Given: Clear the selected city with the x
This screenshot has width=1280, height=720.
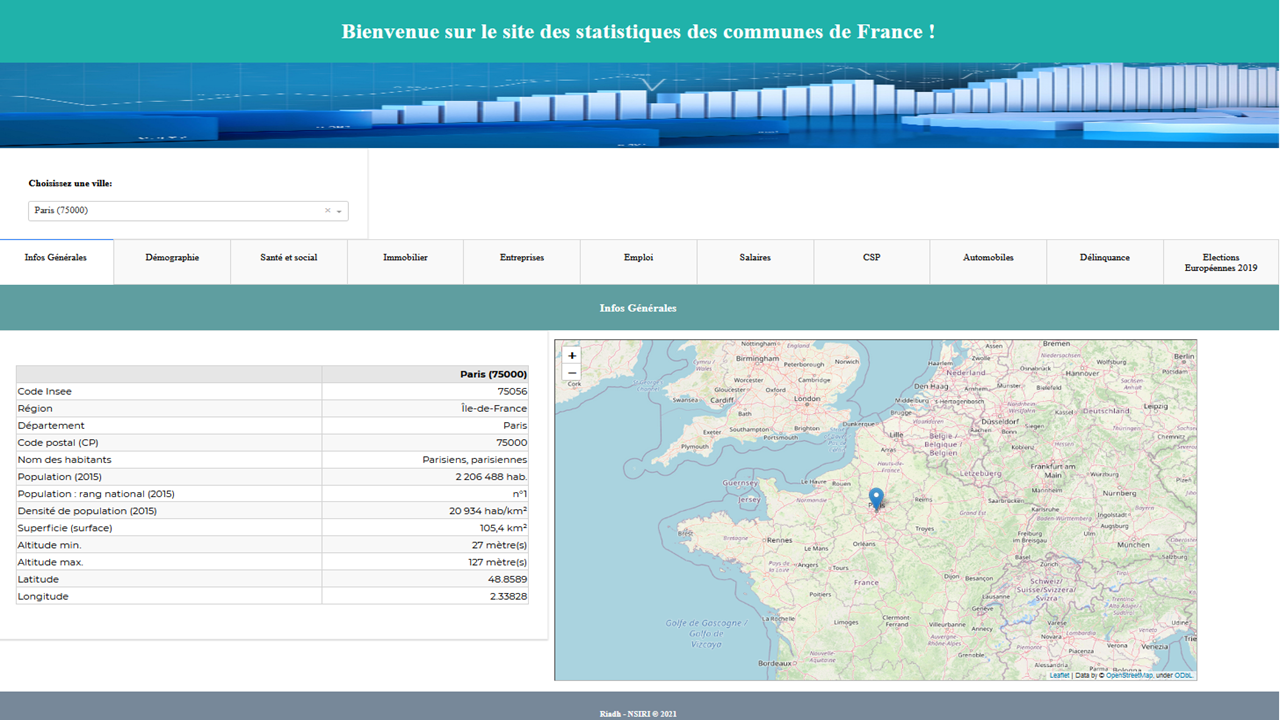Looking at the screenshot, I should point(327,211).
